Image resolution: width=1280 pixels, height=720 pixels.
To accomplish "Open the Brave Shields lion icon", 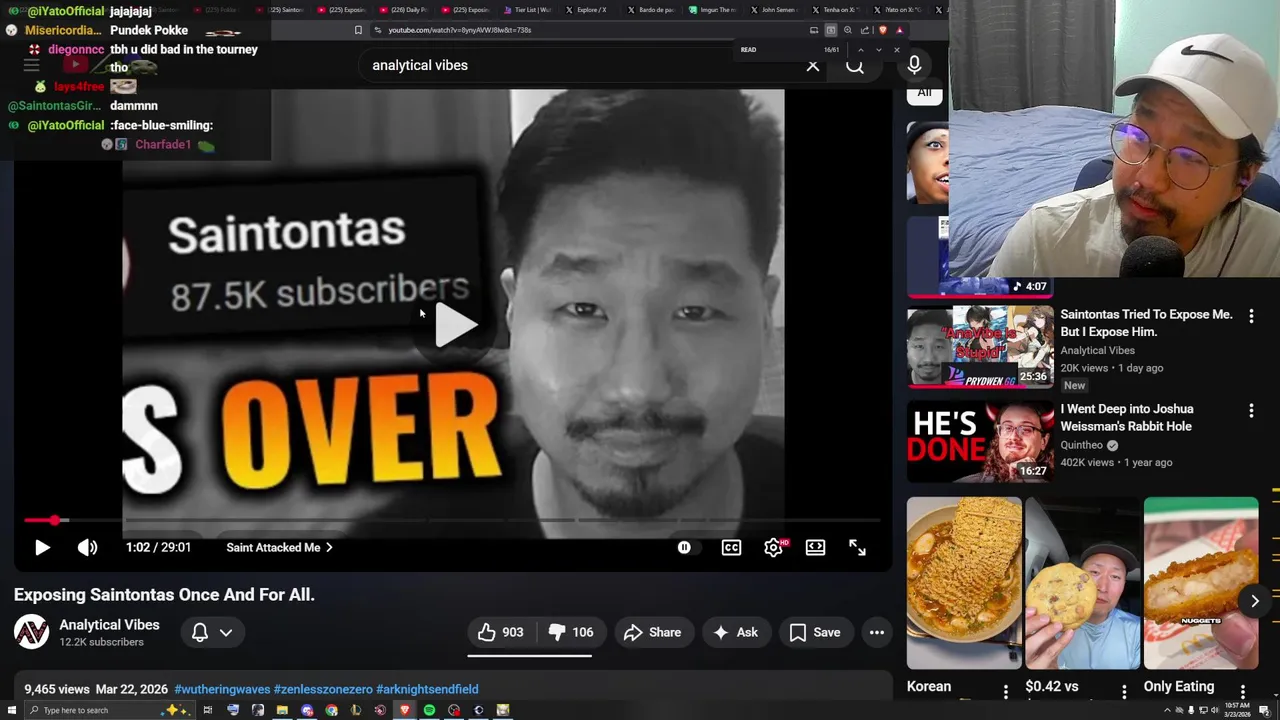I will [x=883, y=30].
